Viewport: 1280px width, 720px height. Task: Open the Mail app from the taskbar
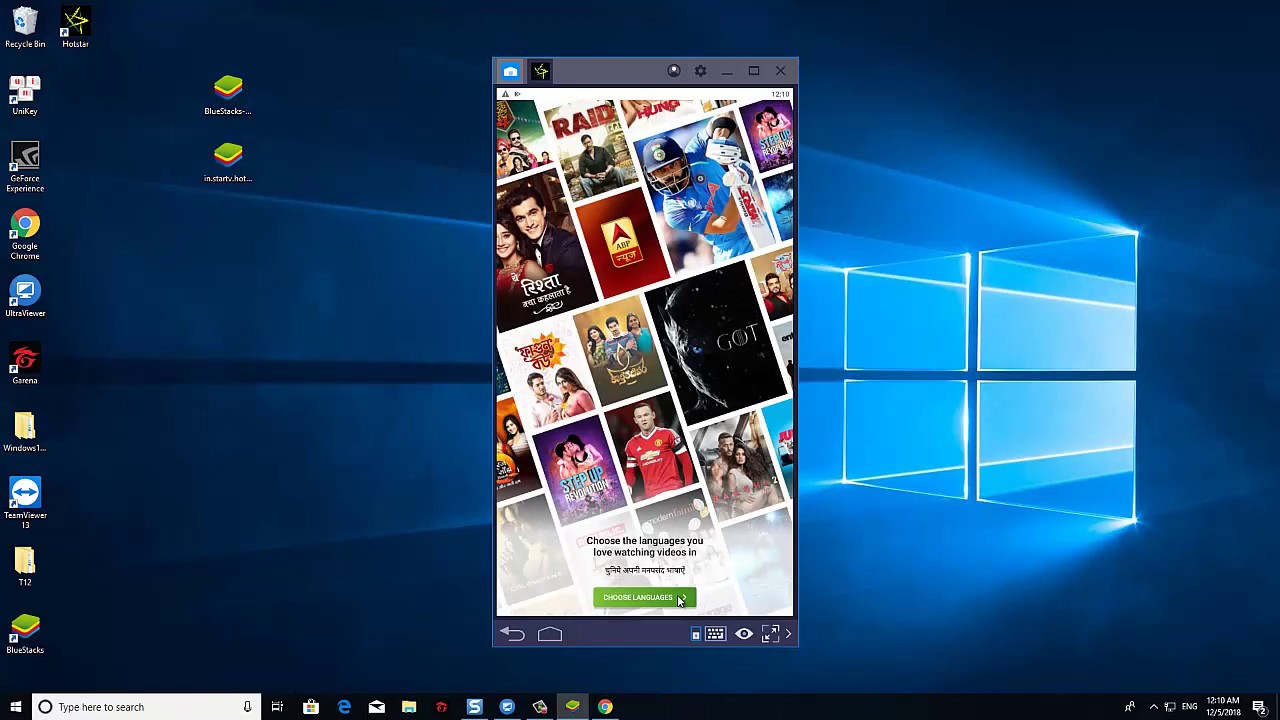coord(377,707)
